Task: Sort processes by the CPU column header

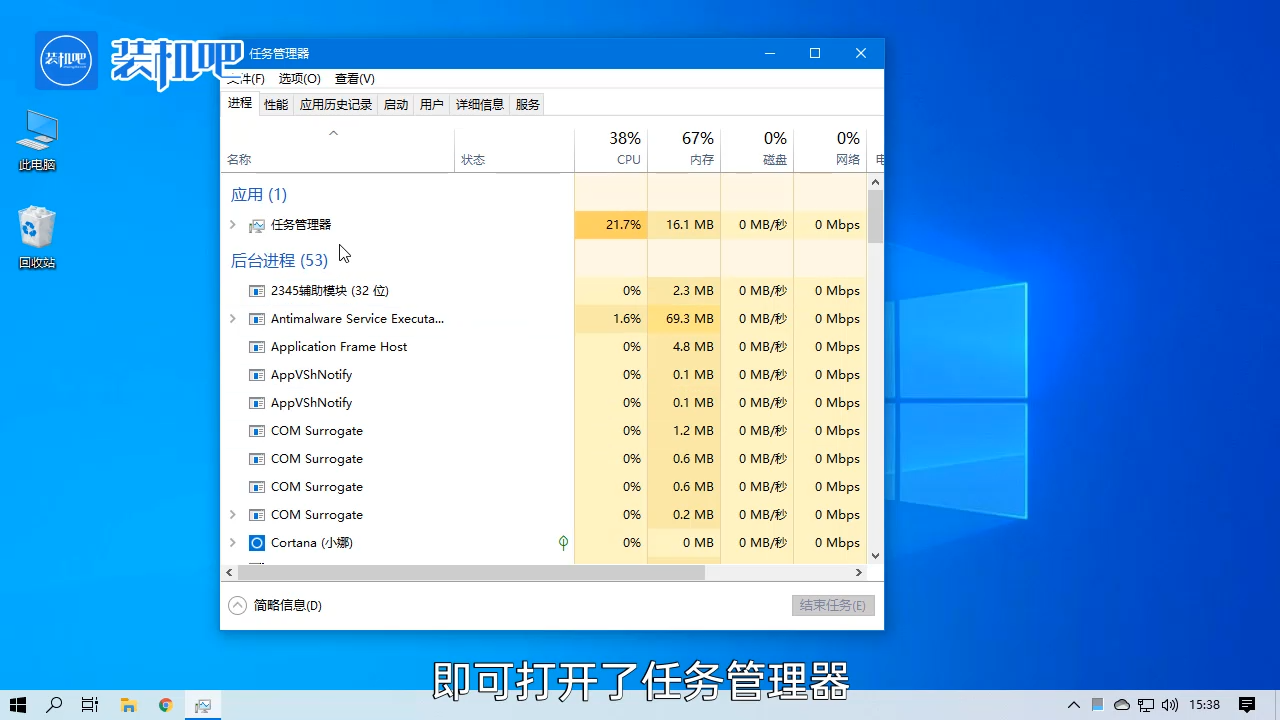Action: point(611,147)
